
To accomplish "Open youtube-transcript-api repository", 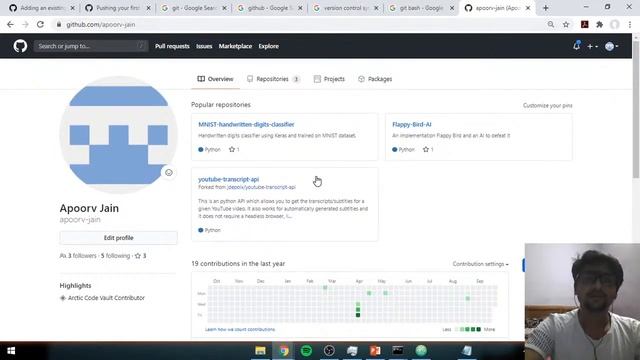I will tap(229, 179).
